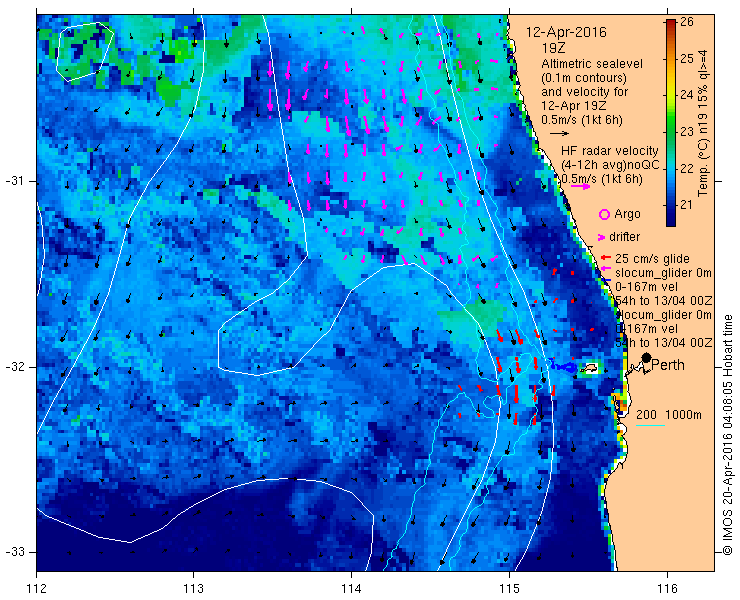Screen dimensions: 740x600
Task: Click the '25 cm/s glide' legend label
Action: coord(652,259)
